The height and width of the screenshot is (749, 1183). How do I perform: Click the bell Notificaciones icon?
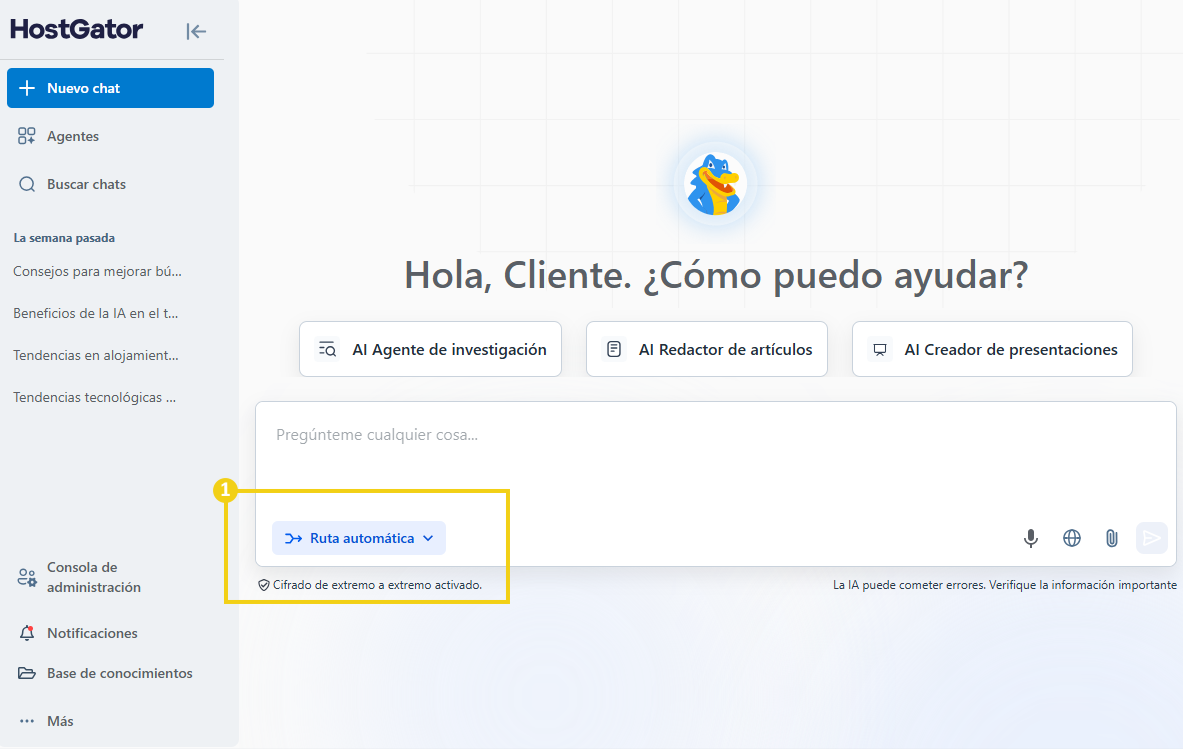coord(26,633)
